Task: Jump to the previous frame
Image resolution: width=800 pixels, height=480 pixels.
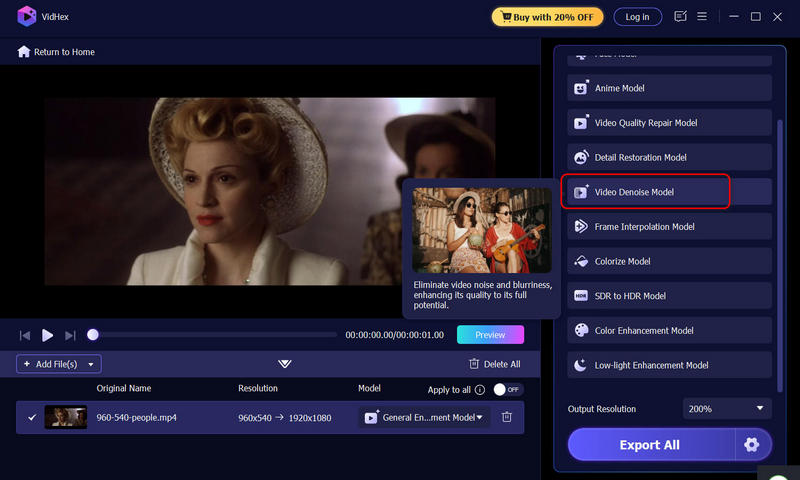Action: [x=24, y=335]
